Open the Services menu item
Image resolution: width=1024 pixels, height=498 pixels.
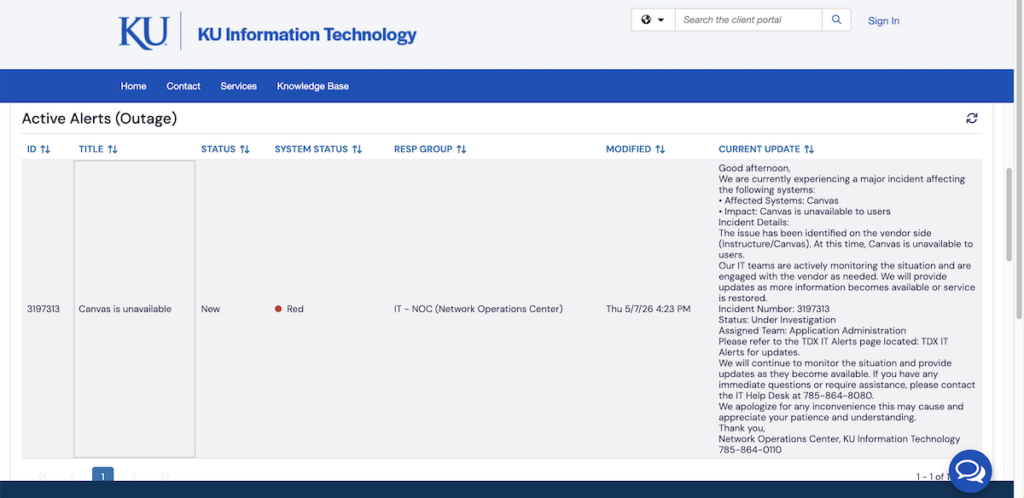click(x=238, y=86)
